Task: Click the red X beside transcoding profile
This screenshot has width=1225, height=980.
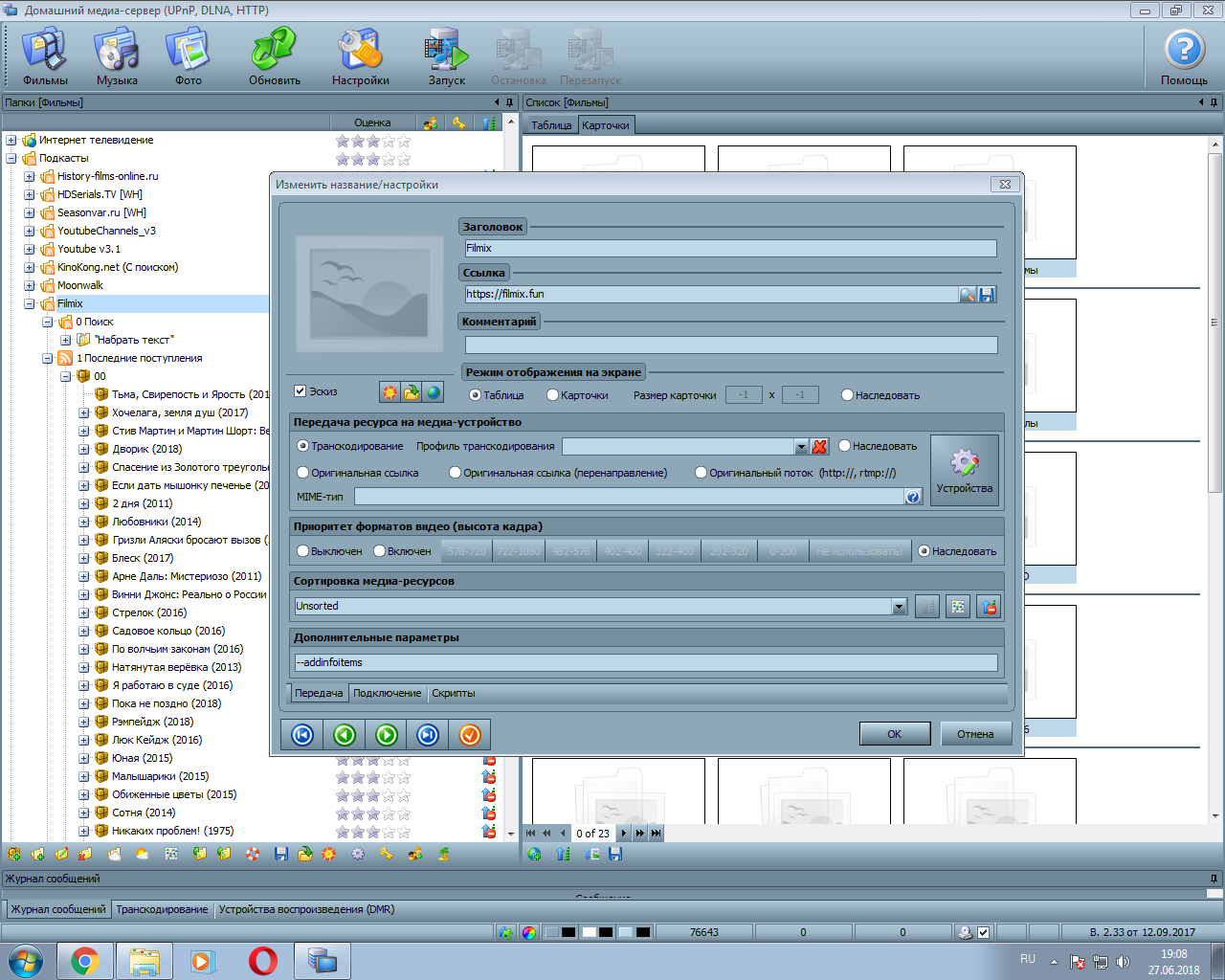Action: tap(819, 447)
